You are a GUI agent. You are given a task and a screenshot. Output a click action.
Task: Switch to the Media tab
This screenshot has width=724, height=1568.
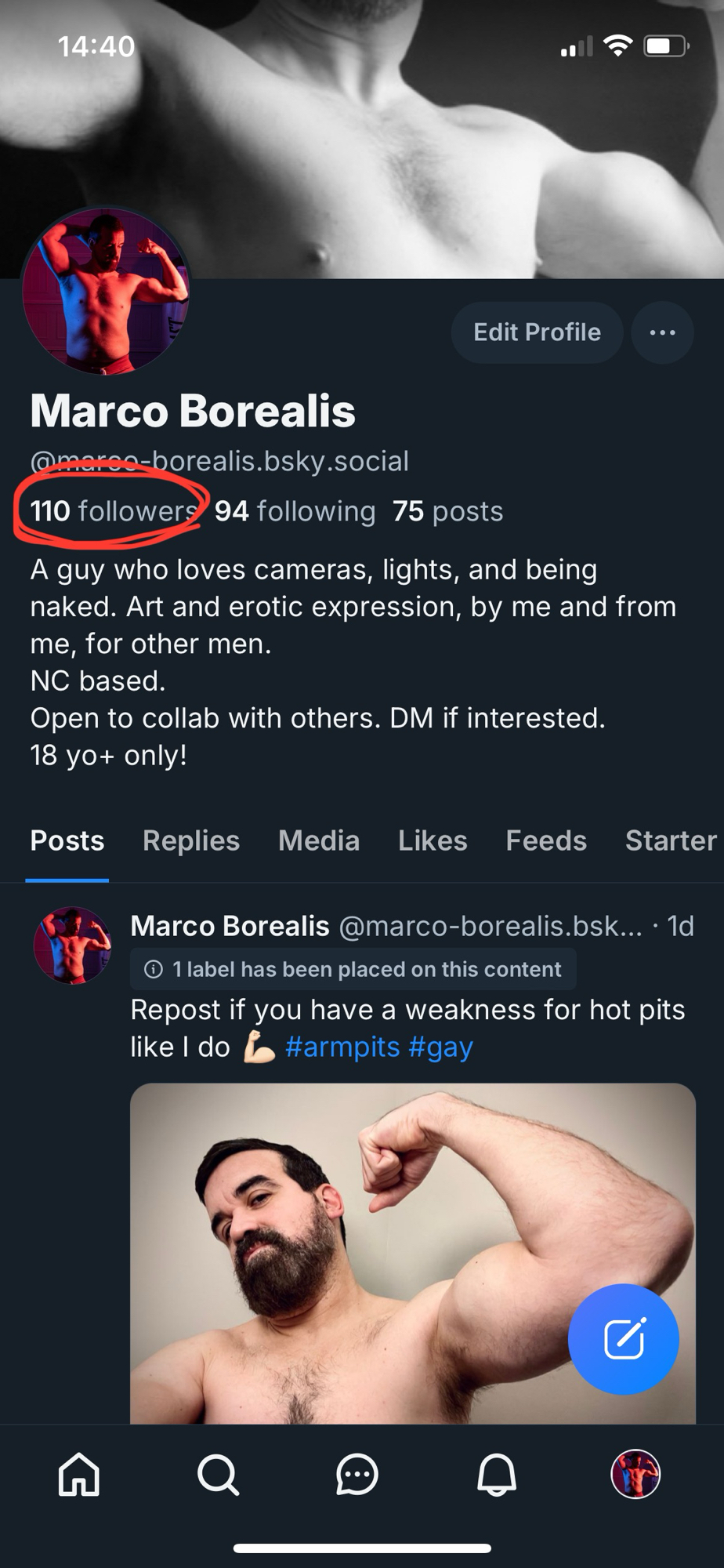click(x=319, y=840)
